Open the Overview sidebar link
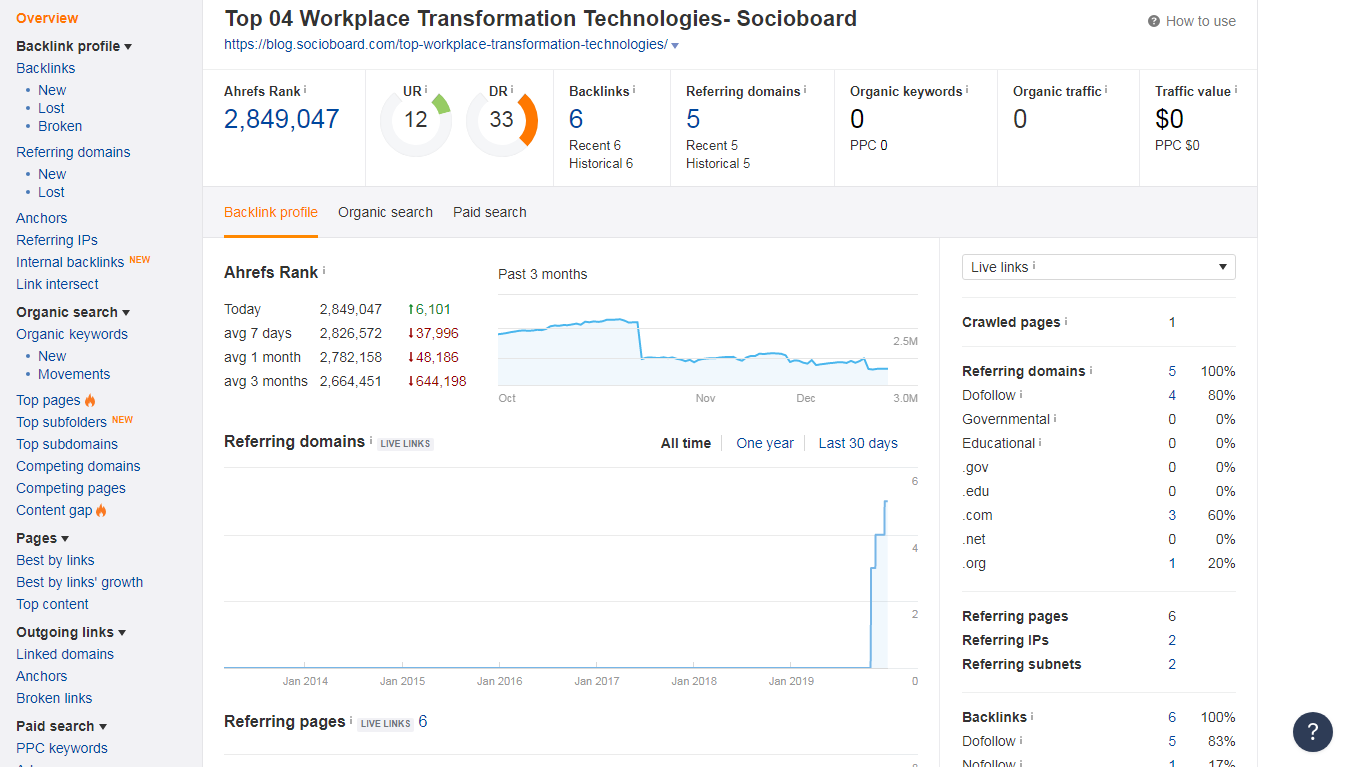The image size is (1349, 767). point(47,18)
